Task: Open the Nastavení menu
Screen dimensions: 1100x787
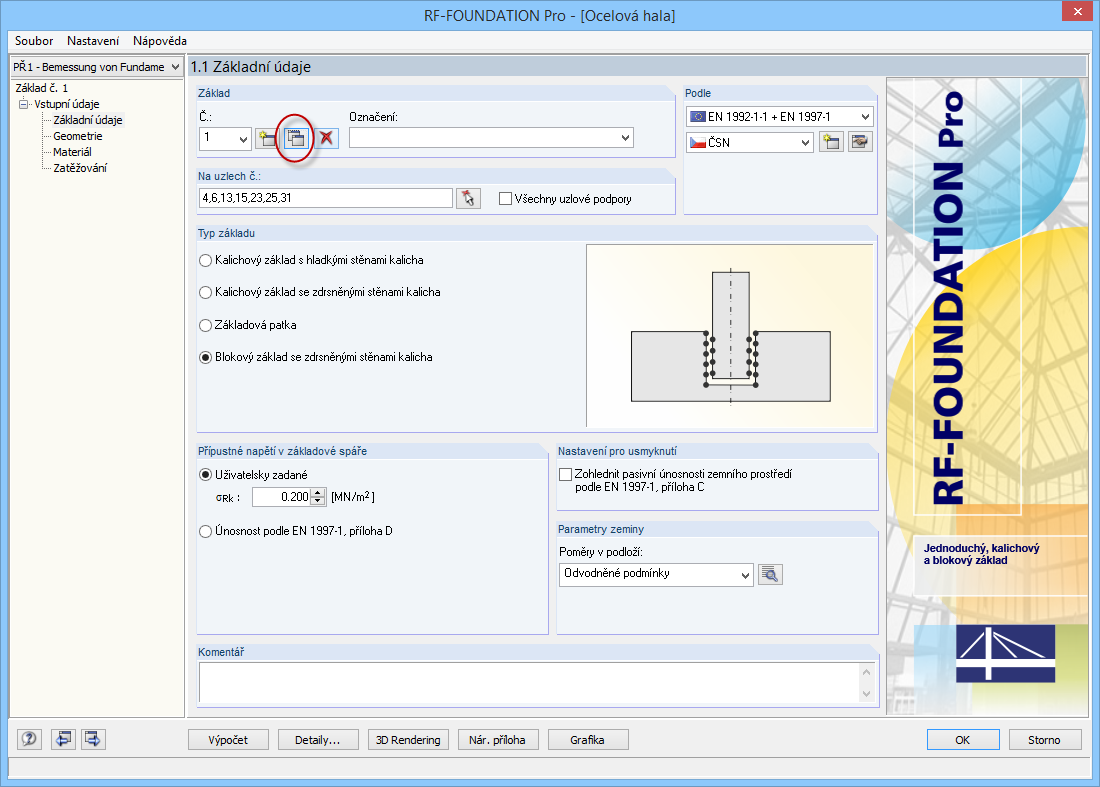Action: click(x=93, y=41)
